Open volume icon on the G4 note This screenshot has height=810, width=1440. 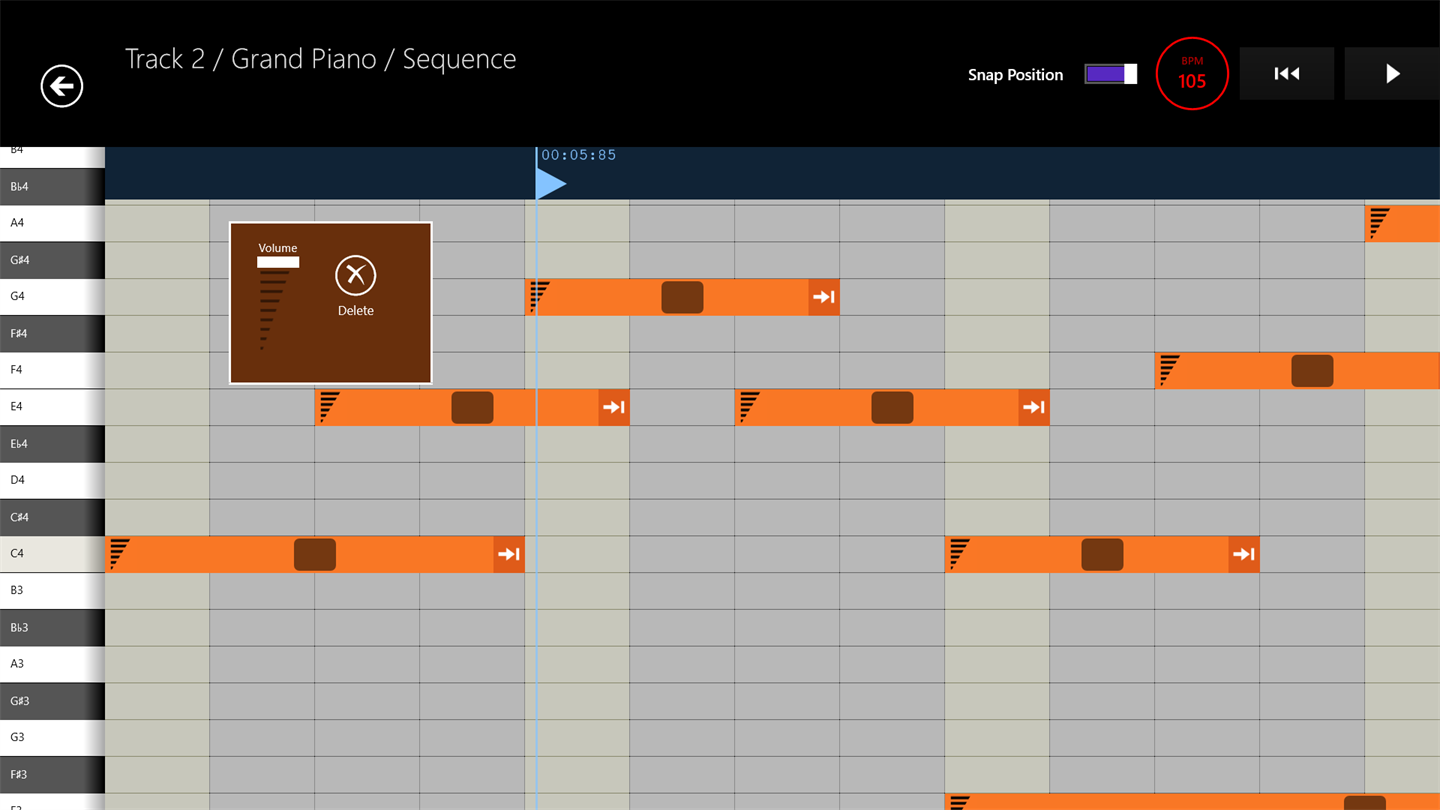coord(540,296)
